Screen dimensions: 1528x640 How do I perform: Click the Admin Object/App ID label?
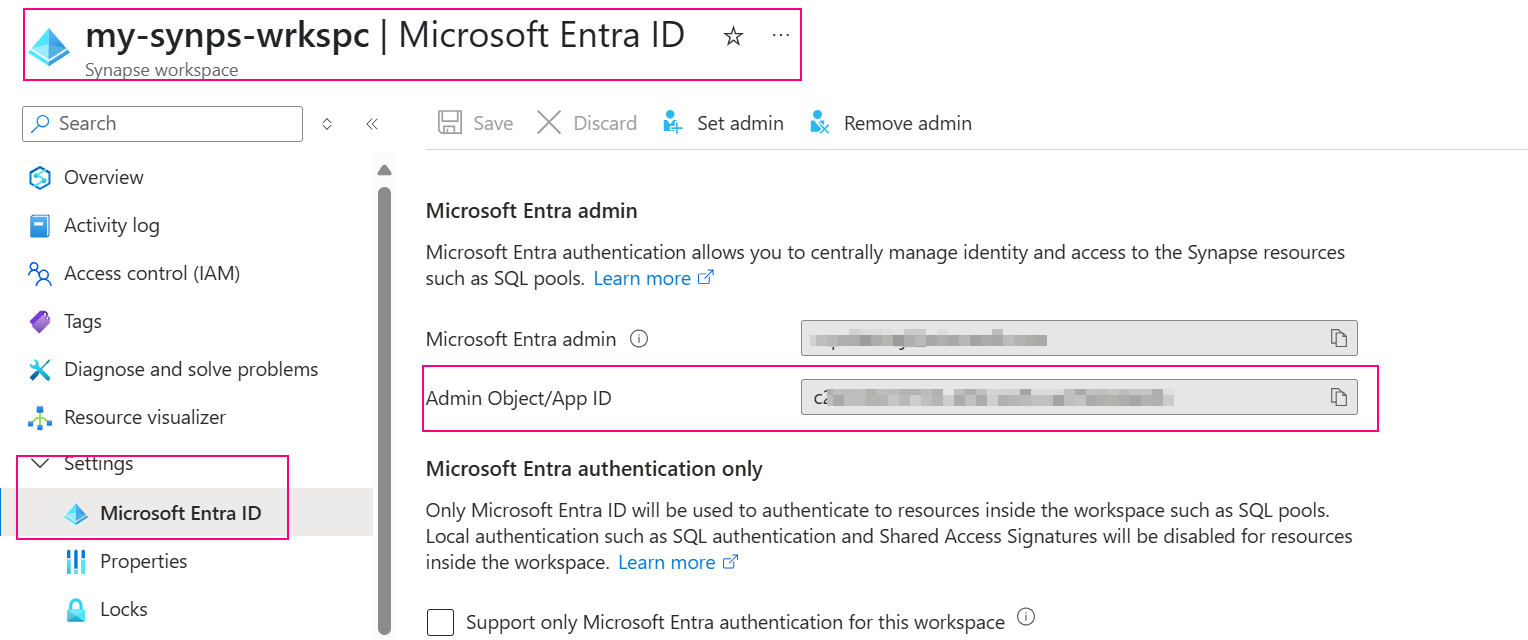(x=518, y=398)
